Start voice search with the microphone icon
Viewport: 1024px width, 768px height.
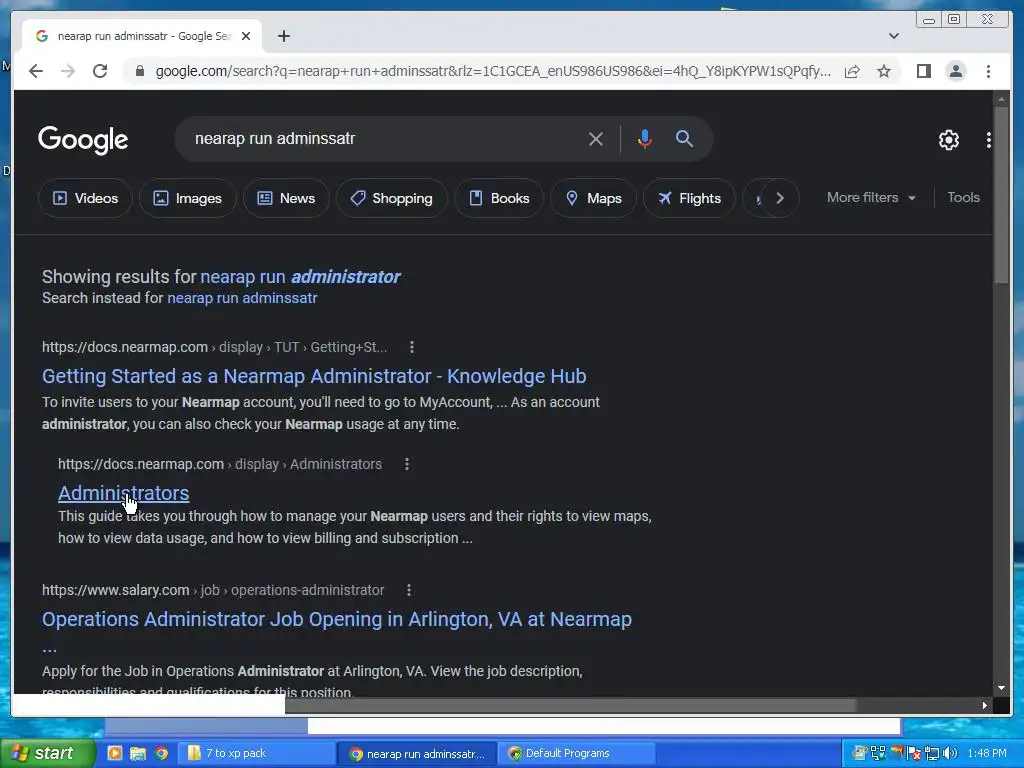coord(645,138)
